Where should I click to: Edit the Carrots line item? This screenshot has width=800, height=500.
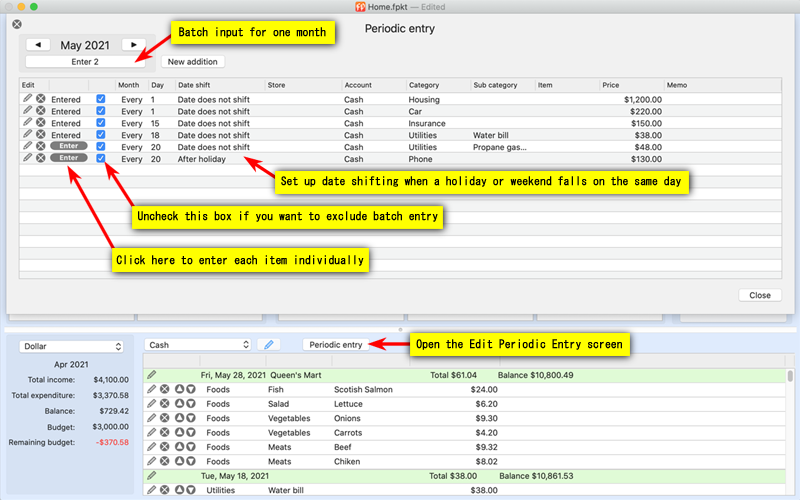coord(152,432)
